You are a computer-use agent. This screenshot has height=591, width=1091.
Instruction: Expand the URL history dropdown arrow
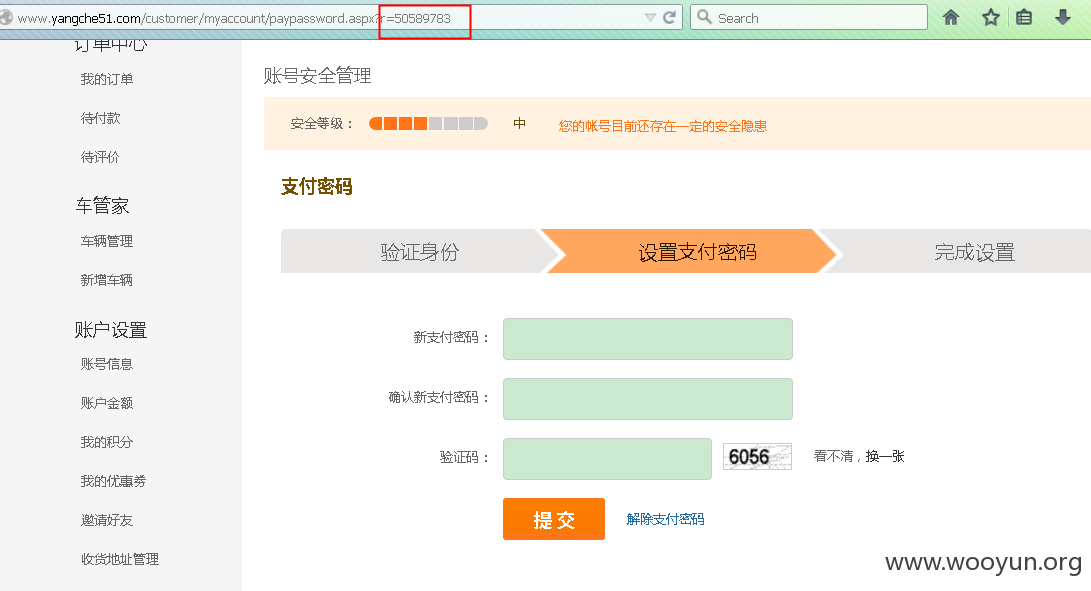(x=650, y=17)
